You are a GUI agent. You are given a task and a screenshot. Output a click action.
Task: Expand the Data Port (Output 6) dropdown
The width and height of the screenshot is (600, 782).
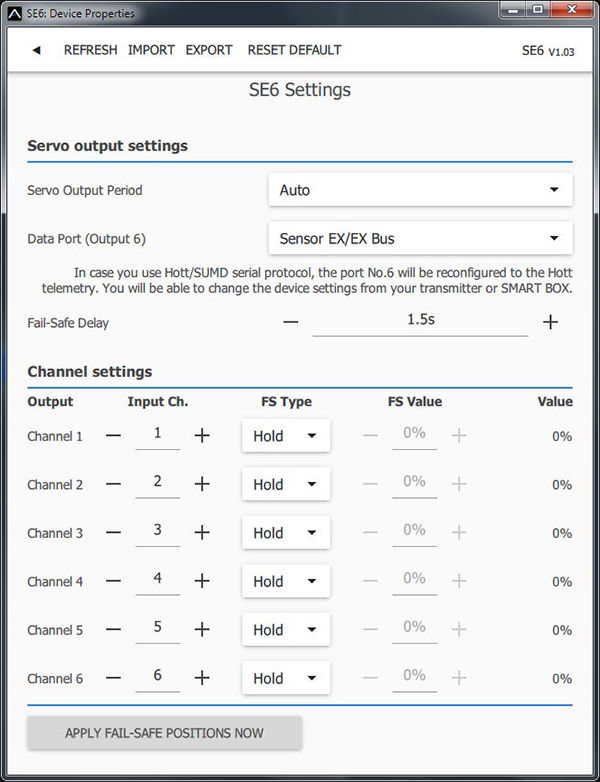[420, 238]
